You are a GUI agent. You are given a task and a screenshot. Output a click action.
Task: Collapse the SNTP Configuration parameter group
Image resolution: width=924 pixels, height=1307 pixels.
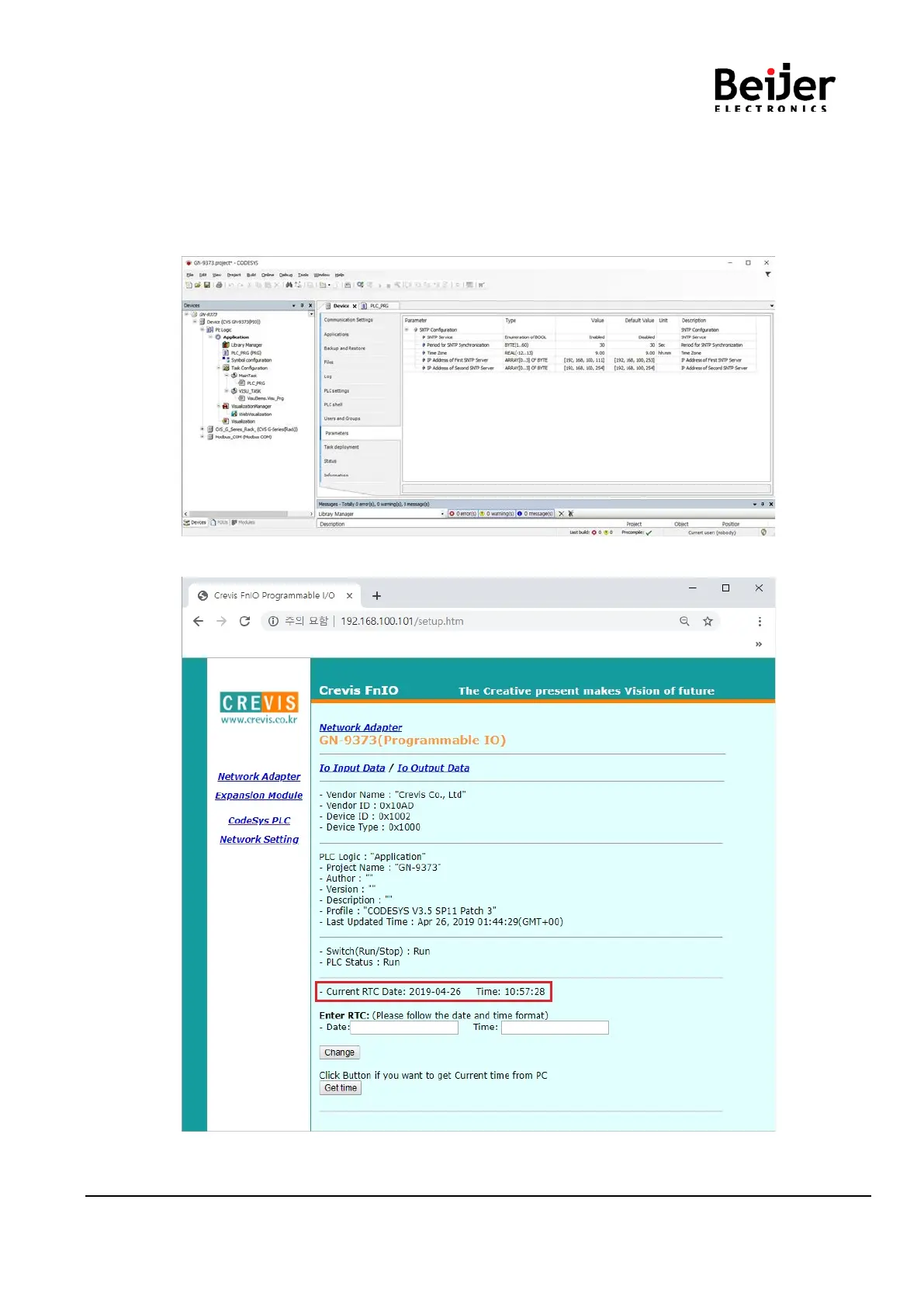coord(406,329)
